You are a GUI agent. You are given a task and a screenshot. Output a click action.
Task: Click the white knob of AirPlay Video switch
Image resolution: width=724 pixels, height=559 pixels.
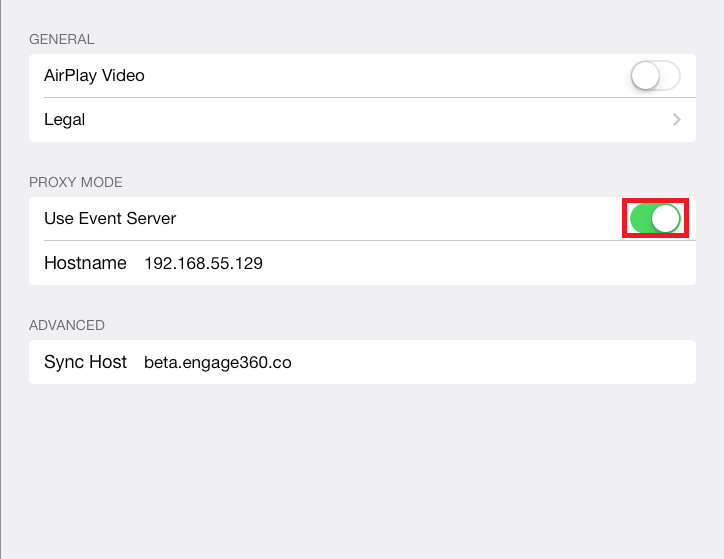(x=646, y=76)
